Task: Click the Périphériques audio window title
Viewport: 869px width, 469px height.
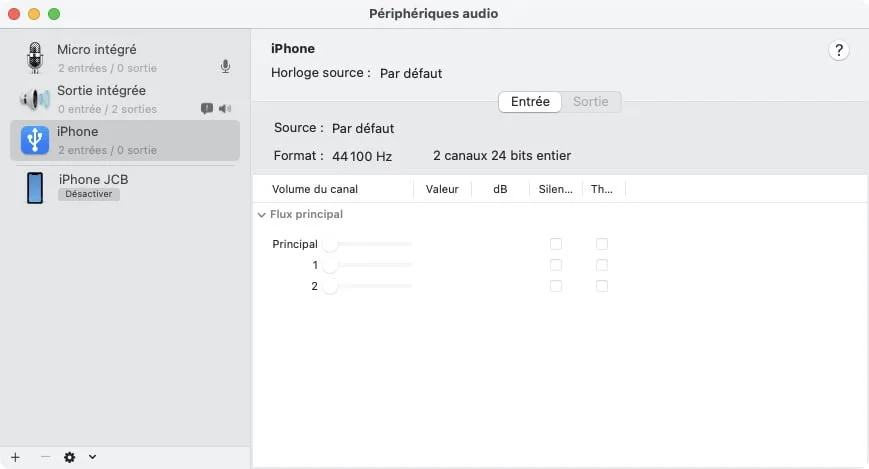Action: [x=433, y=13]
